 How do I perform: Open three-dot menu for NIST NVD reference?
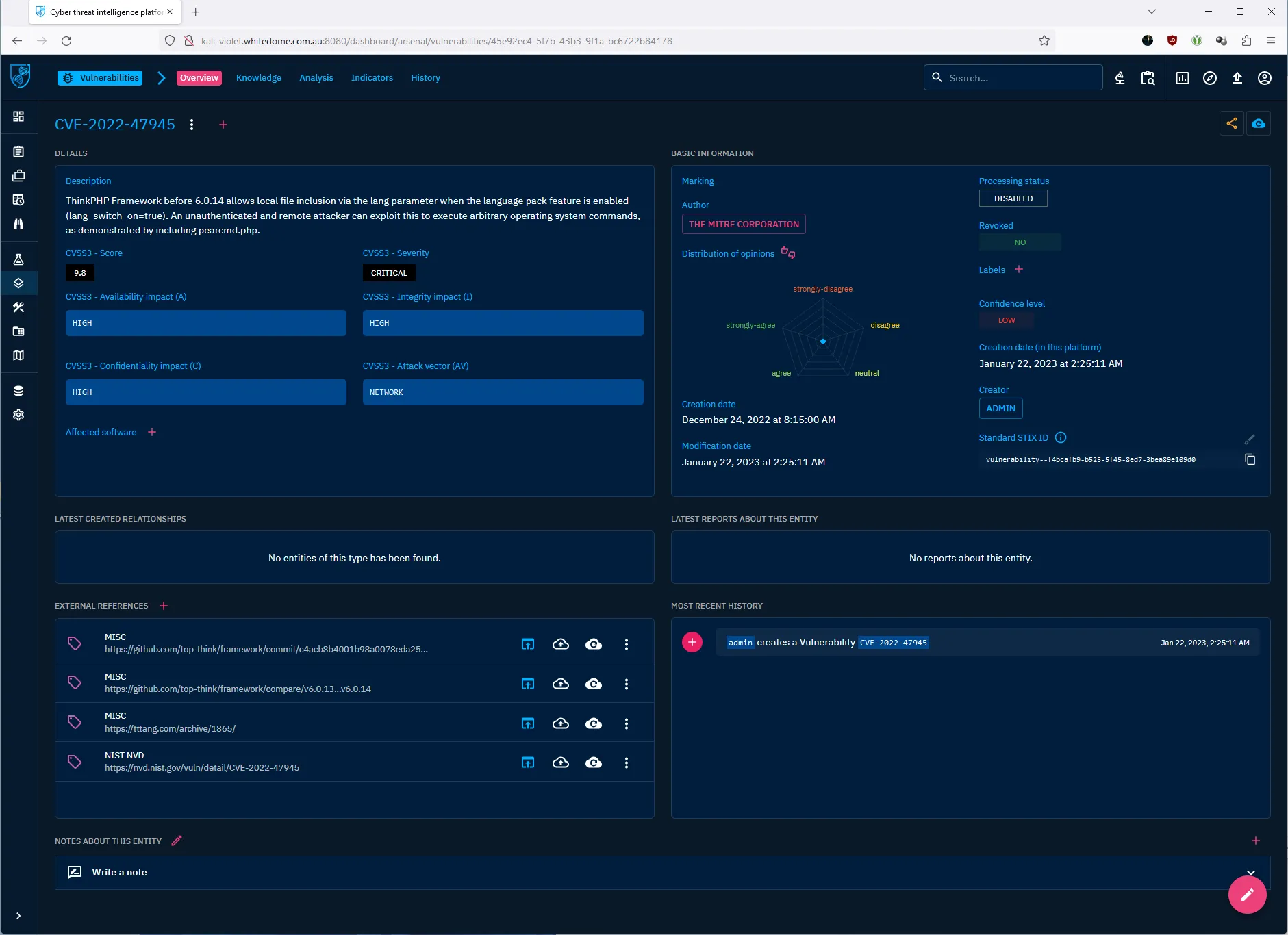(x=627, y=763)
